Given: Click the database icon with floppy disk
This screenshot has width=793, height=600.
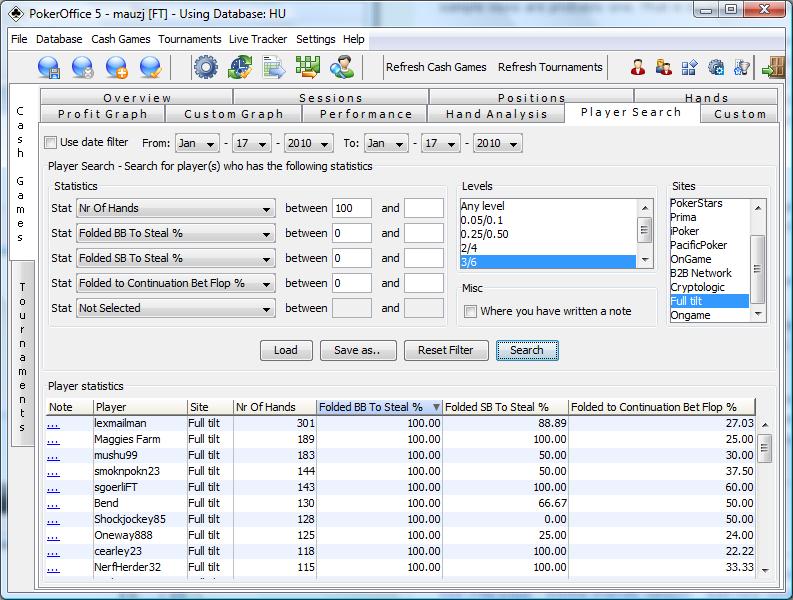Looking at the screenshot, I should [49, 67].
